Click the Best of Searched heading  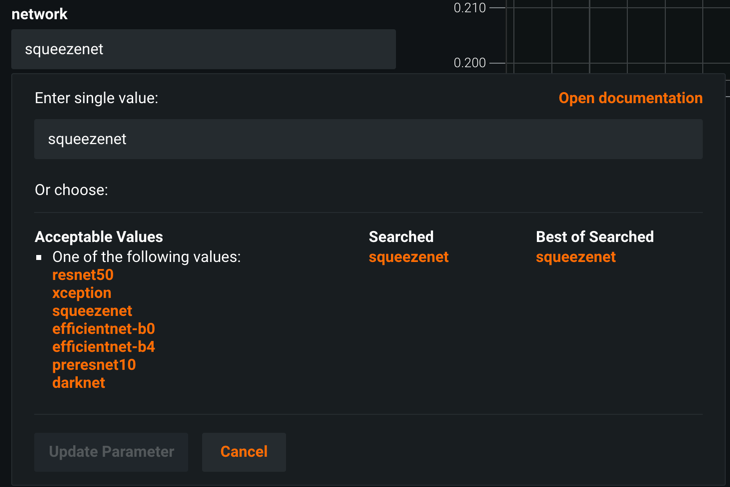tap(594, 237)
